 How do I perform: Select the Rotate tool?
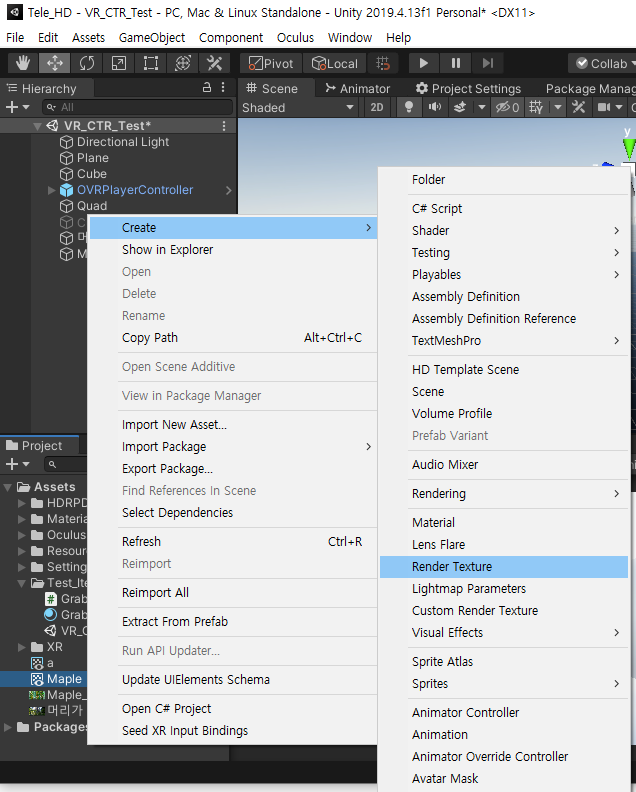(86, 63)
